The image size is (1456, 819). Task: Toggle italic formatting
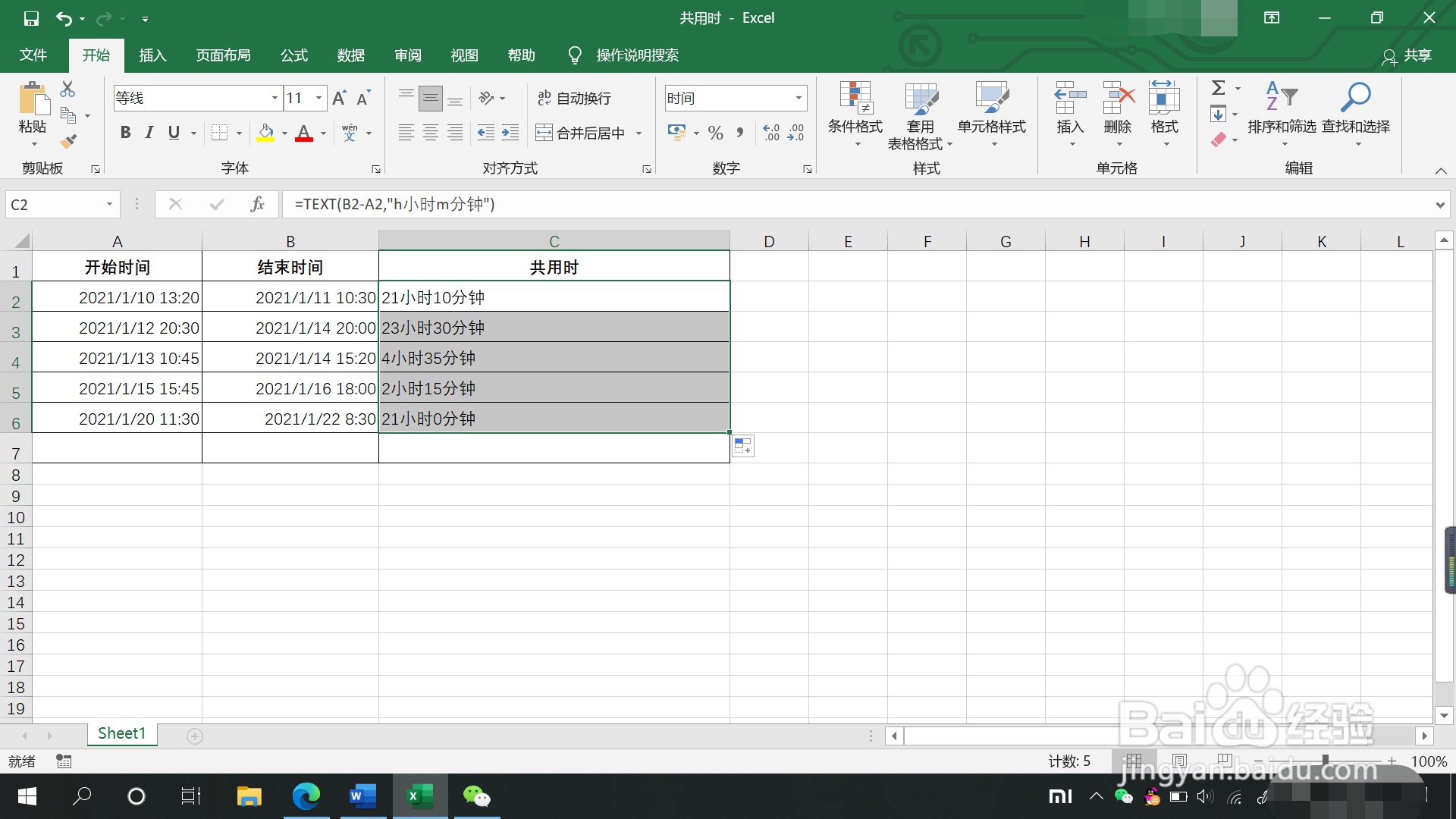coord(149,133)
